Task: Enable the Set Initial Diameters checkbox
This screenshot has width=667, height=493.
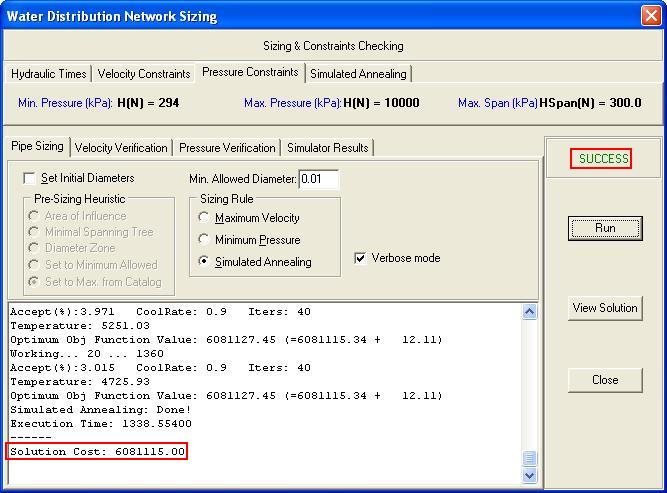Action: (29, 178)
